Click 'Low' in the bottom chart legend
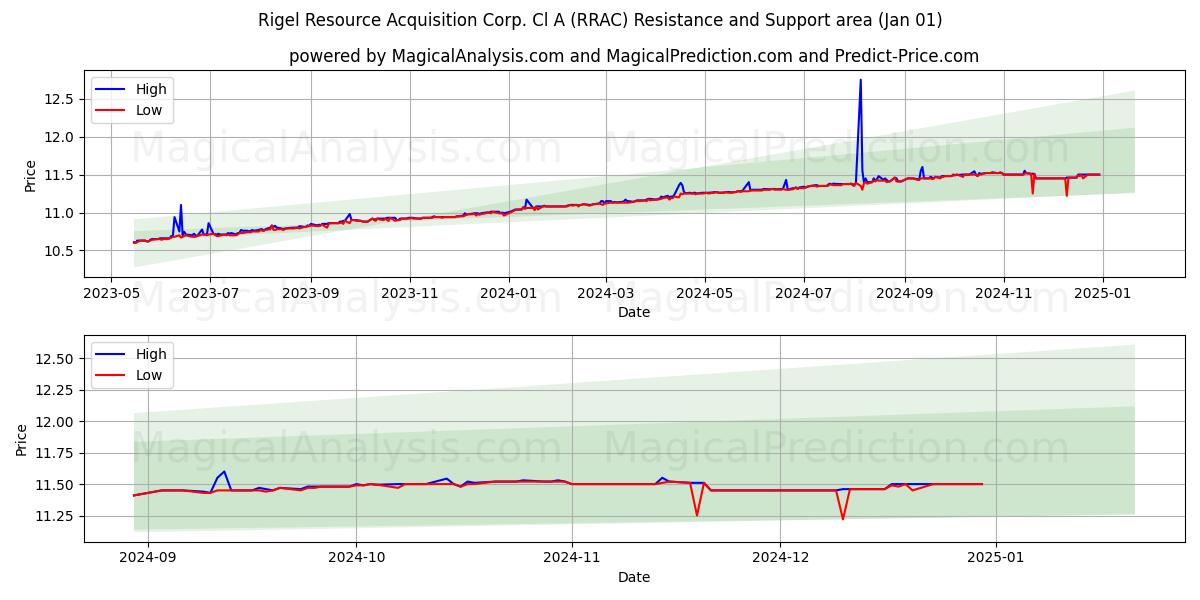This screenshot has height=600, width=1200. (x=149, y=376)
